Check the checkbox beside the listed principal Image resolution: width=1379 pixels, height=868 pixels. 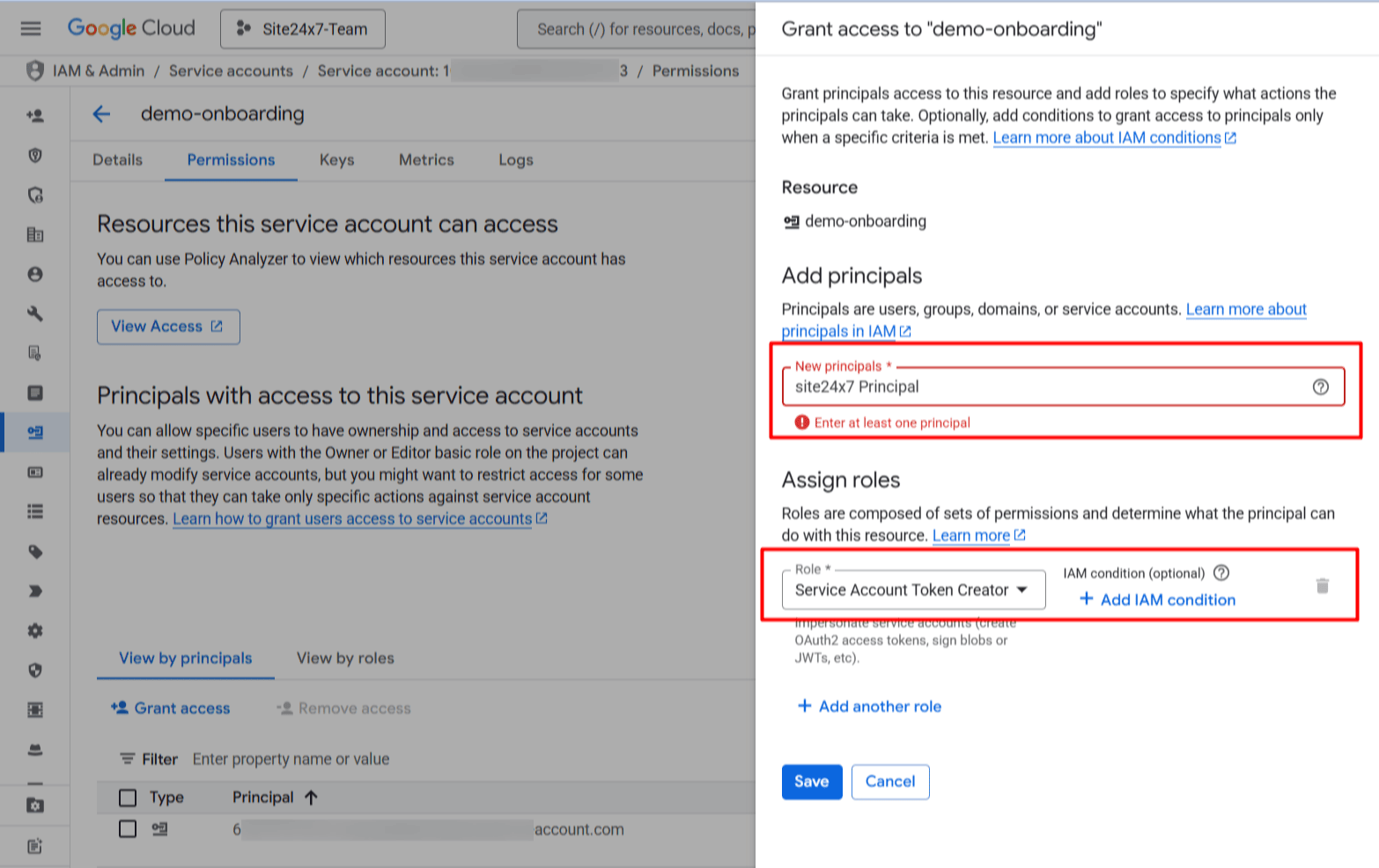(128, 828)
